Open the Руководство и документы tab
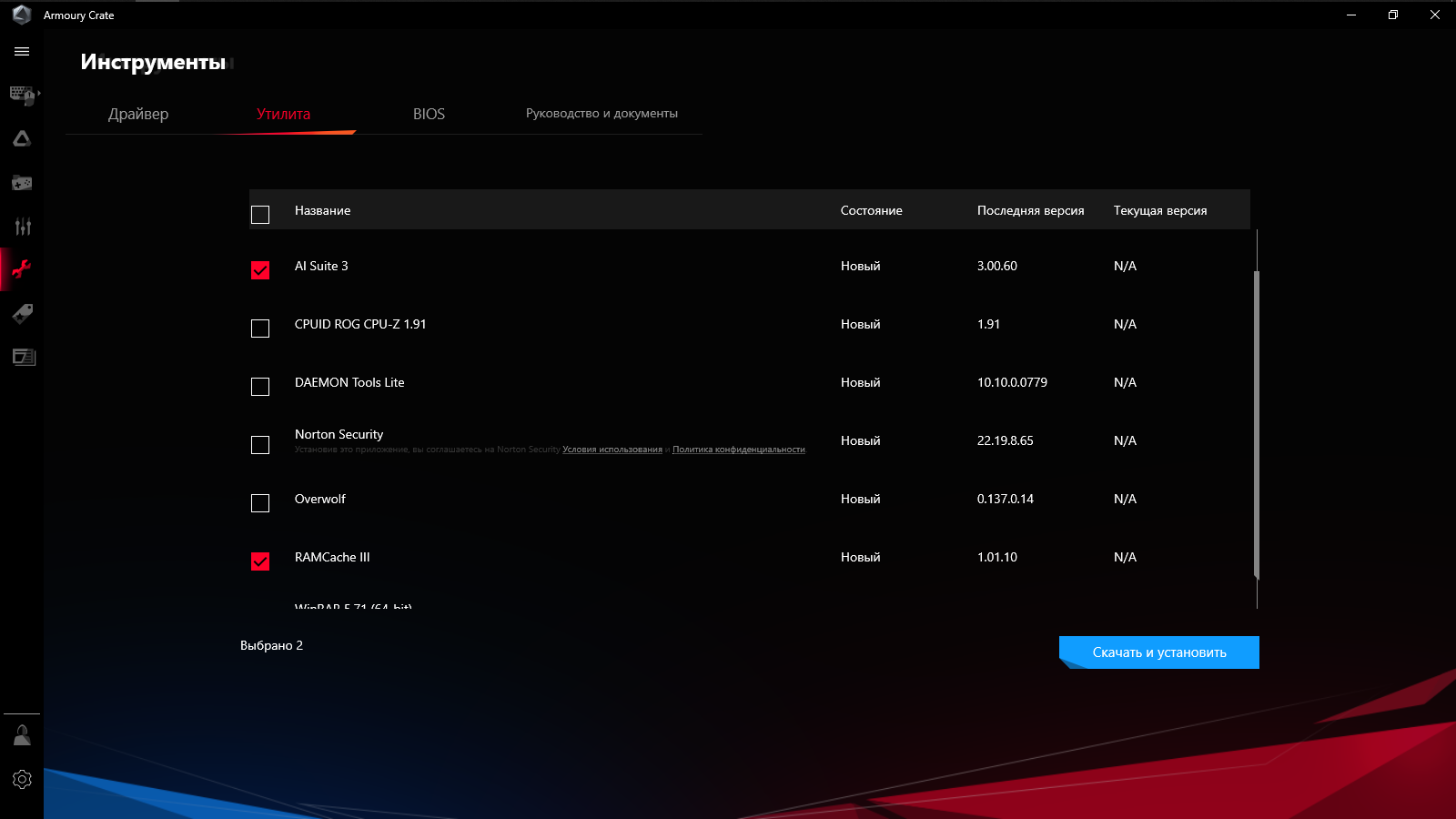 602,114
